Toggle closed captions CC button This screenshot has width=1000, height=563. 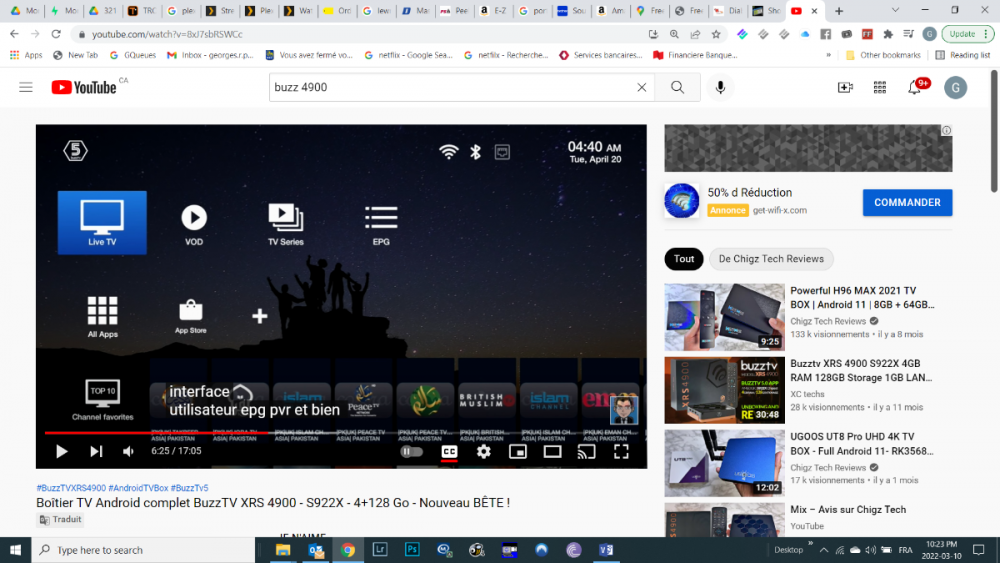coord(449,451)
